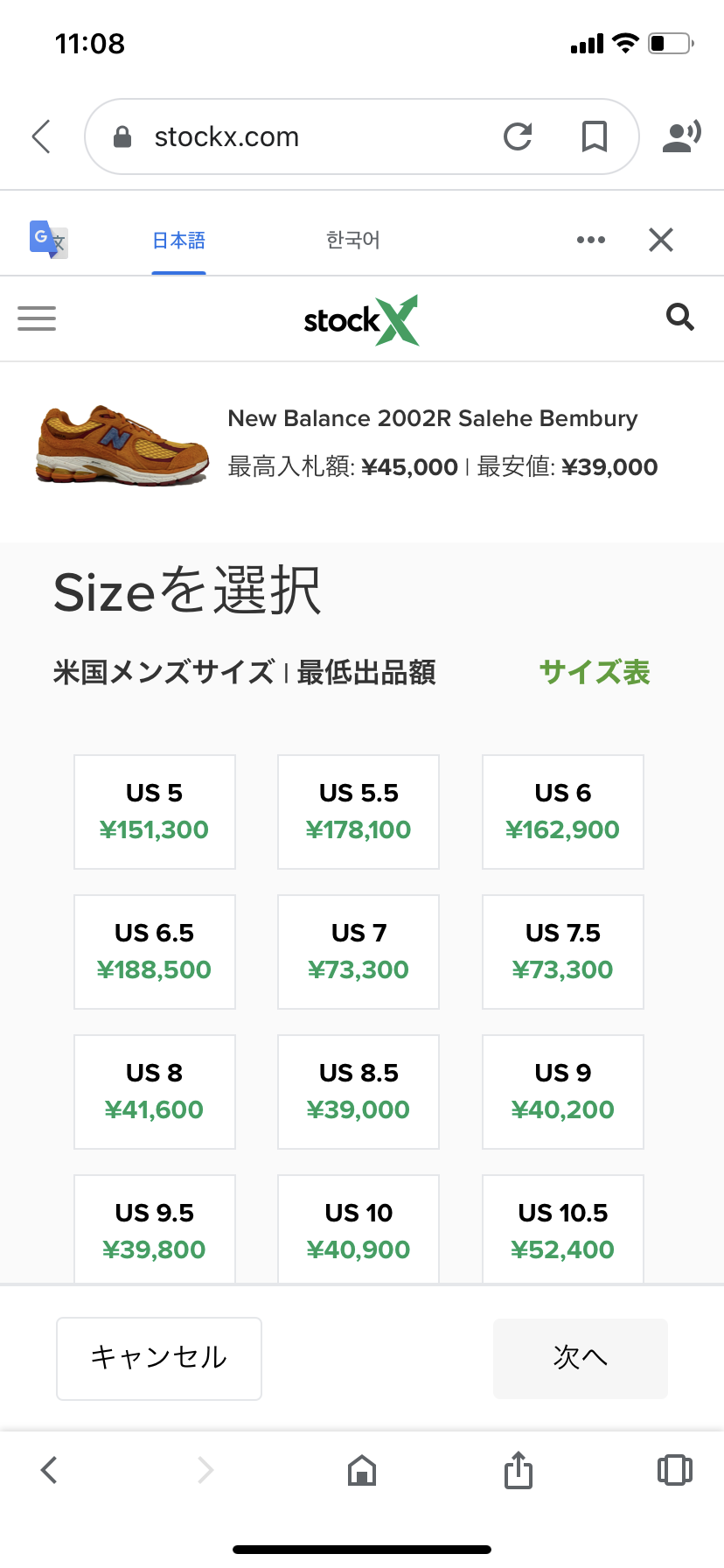Tap the bookmark icon in address bar
Viewport: 724px width, 1568px height.
point(595,136)
